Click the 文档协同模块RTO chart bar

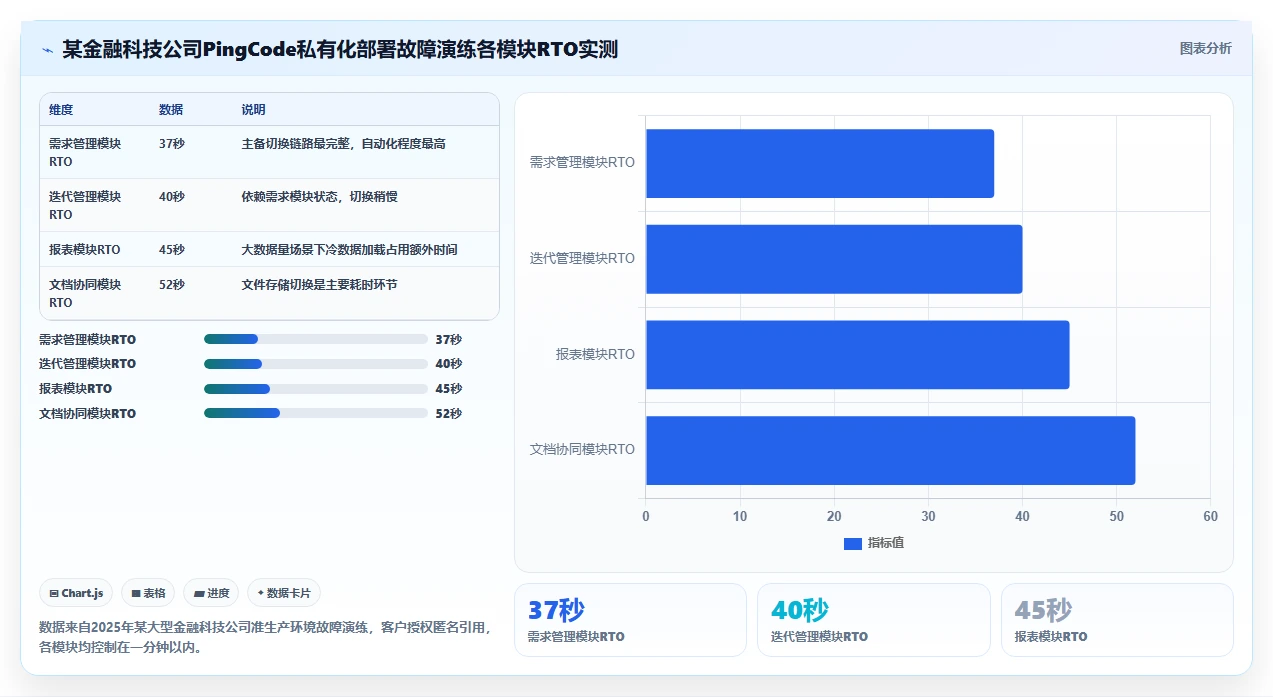[890, 450]
